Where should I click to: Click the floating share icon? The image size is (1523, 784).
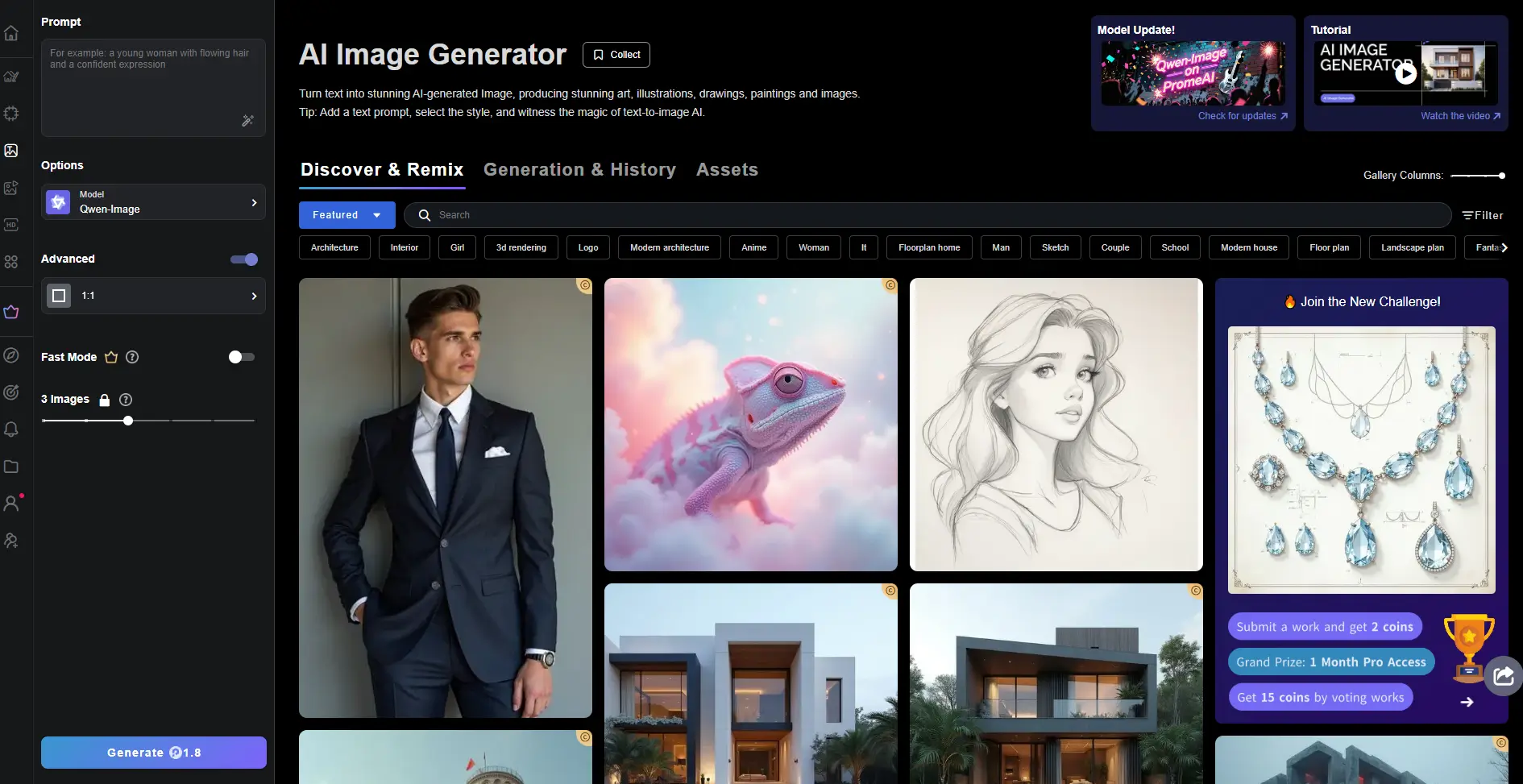click(1503, 676)
